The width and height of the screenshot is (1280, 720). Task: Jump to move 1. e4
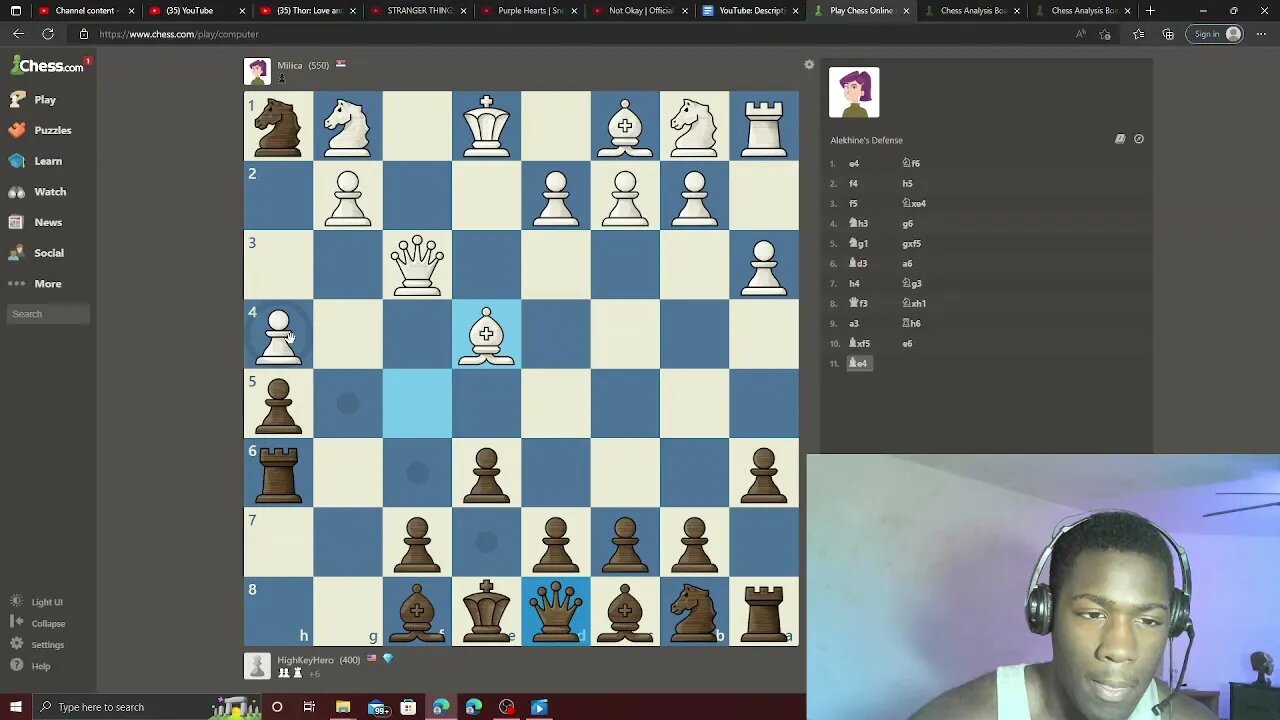click(x=854, y=163)
